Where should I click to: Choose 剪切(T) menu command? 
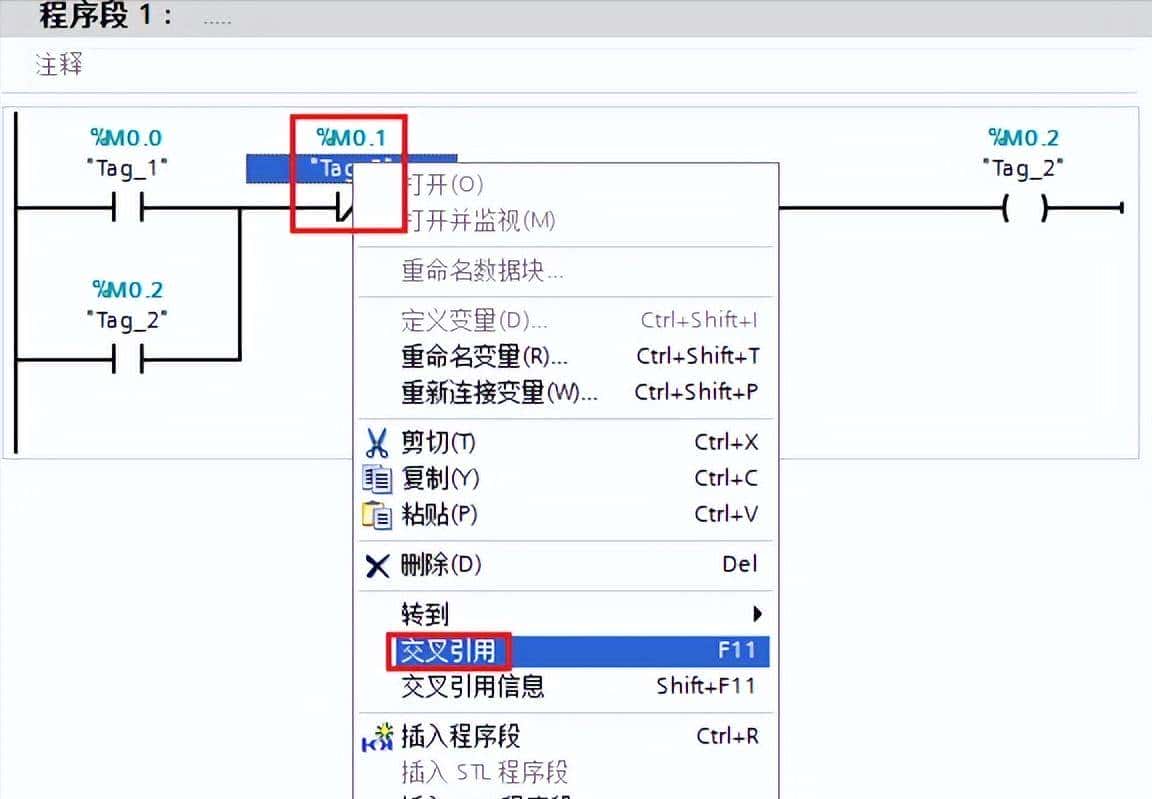tap(564, 443)
